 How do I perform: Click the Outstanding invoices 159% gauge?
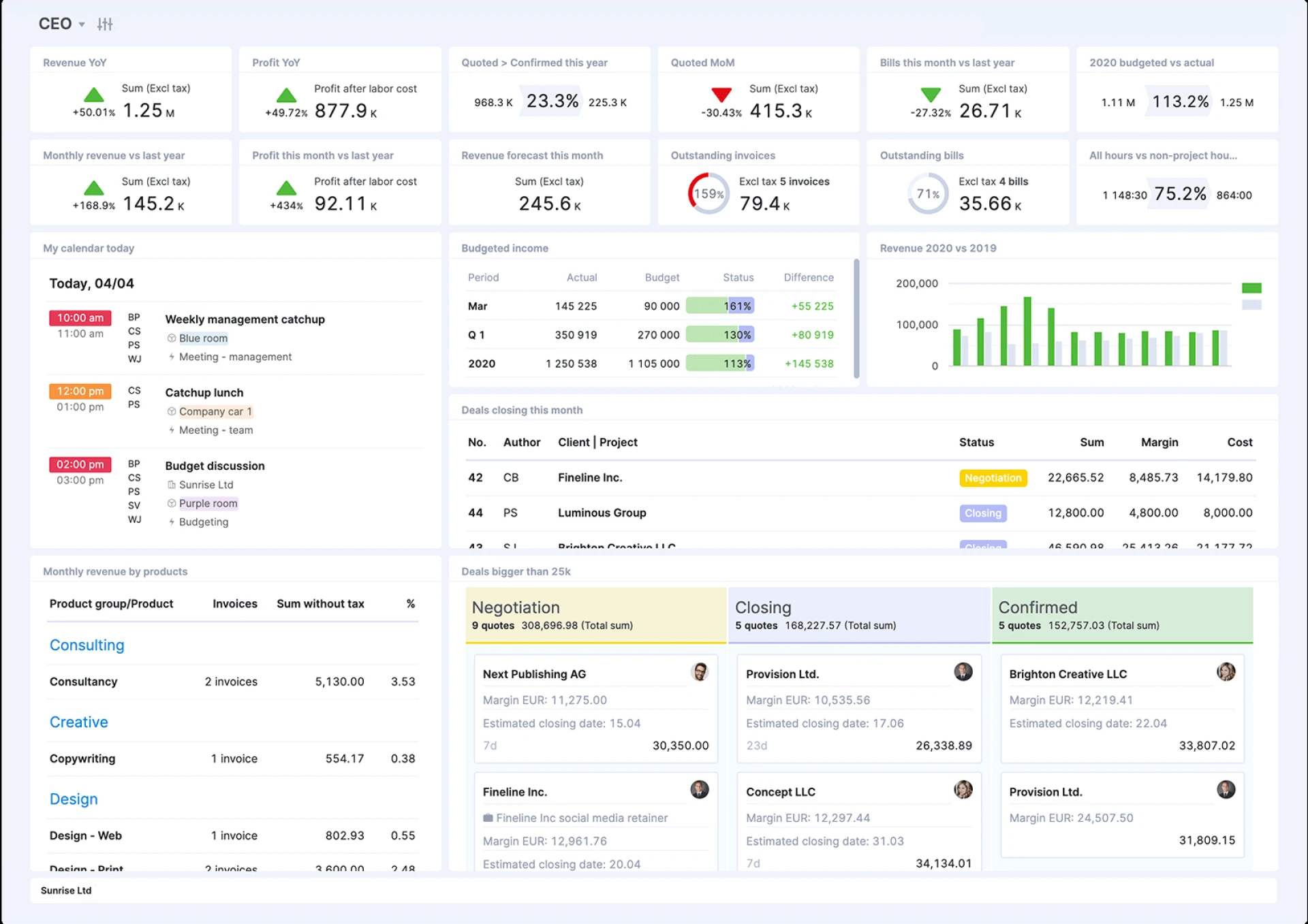click(x=708, y=193)
